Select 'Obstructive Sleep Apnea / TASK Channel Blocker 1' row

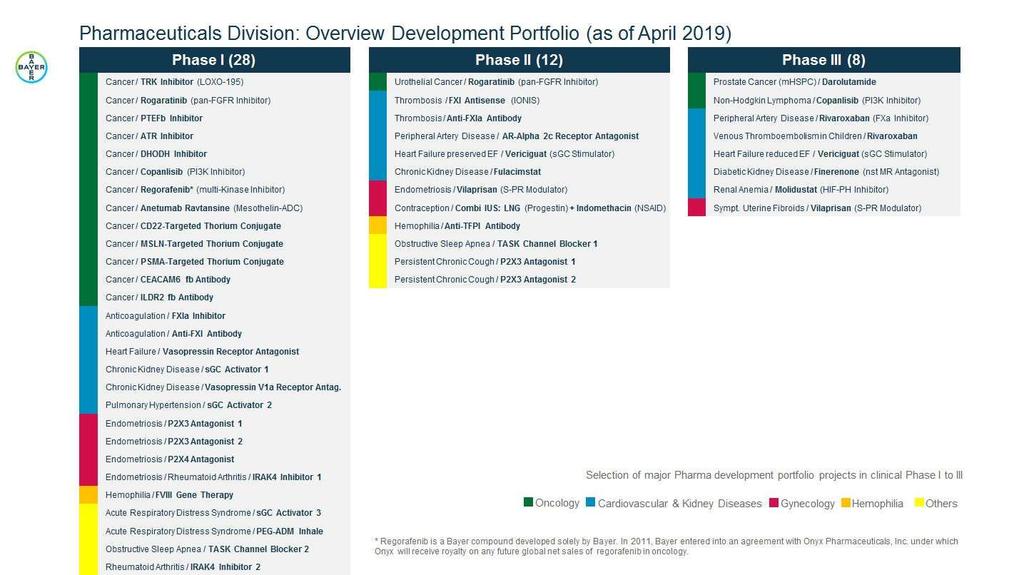(519, 244)
